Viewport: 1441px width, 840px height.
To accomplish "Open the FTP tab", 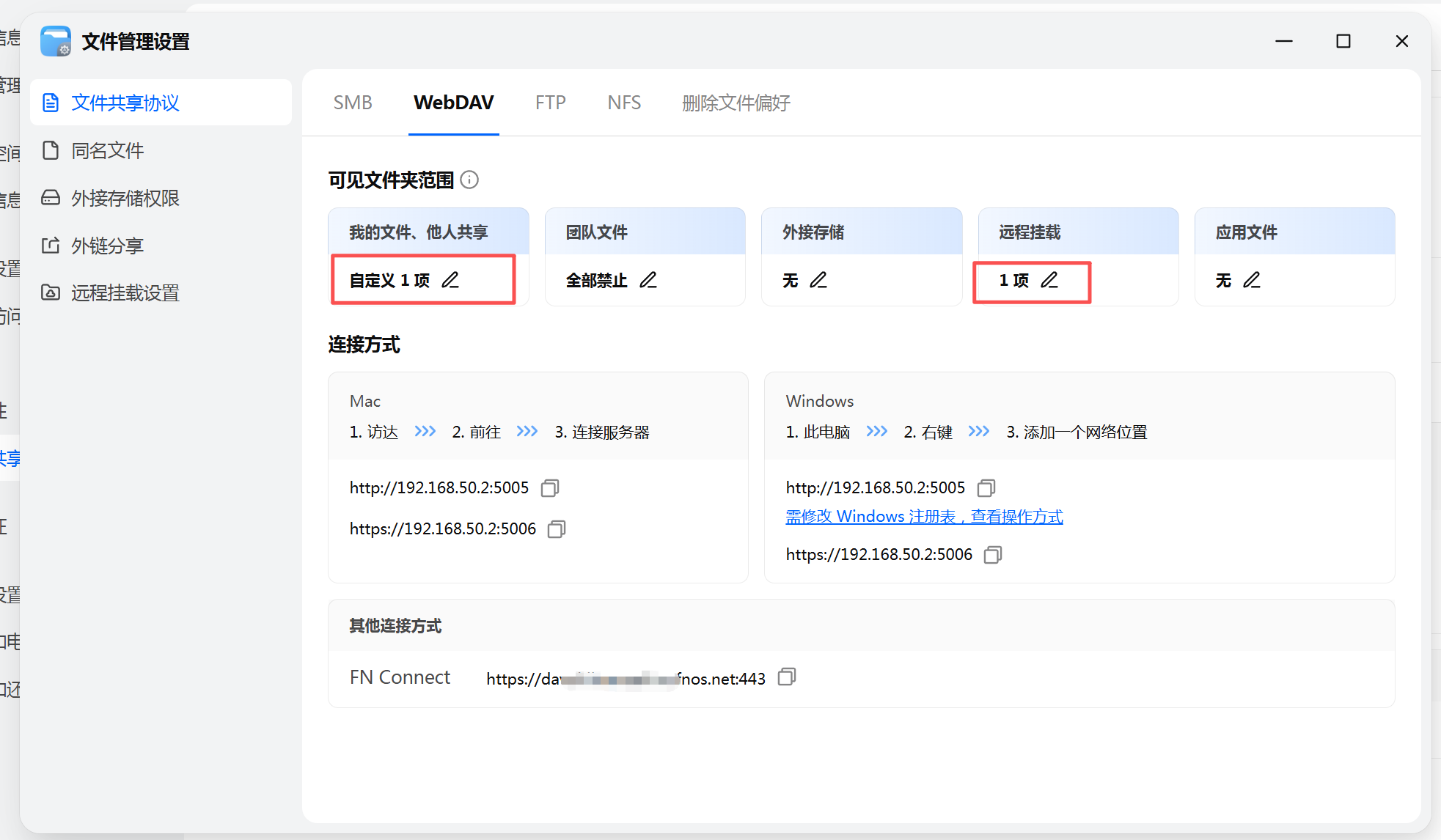I will (550, 103).
